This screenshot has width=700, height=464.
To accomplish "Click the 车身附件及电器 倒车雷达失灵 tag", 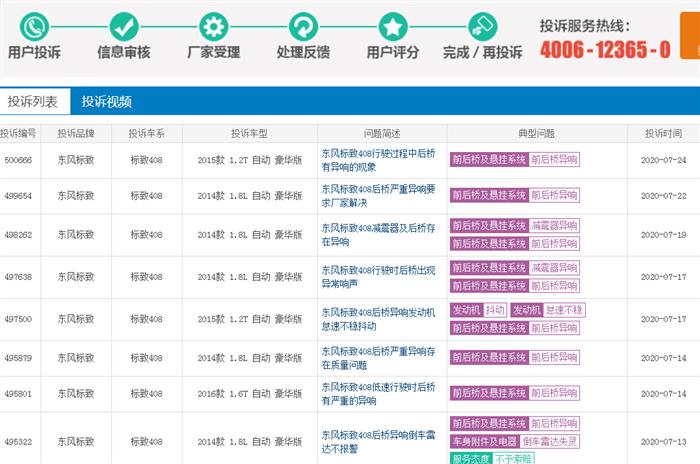I will click(515, 441).
